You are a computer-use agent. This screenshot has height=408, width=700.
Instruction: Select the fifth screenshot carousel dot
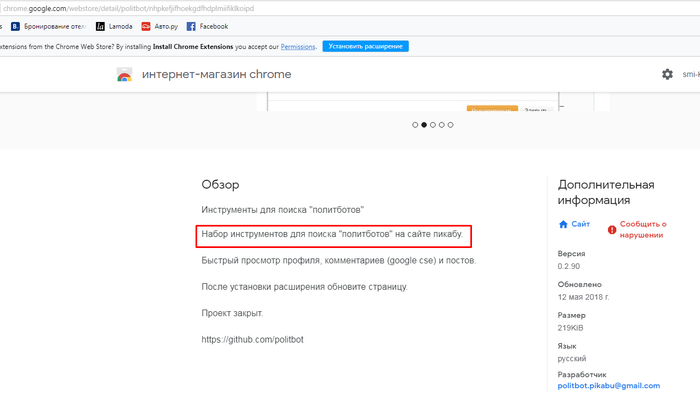tap(451, 125)
